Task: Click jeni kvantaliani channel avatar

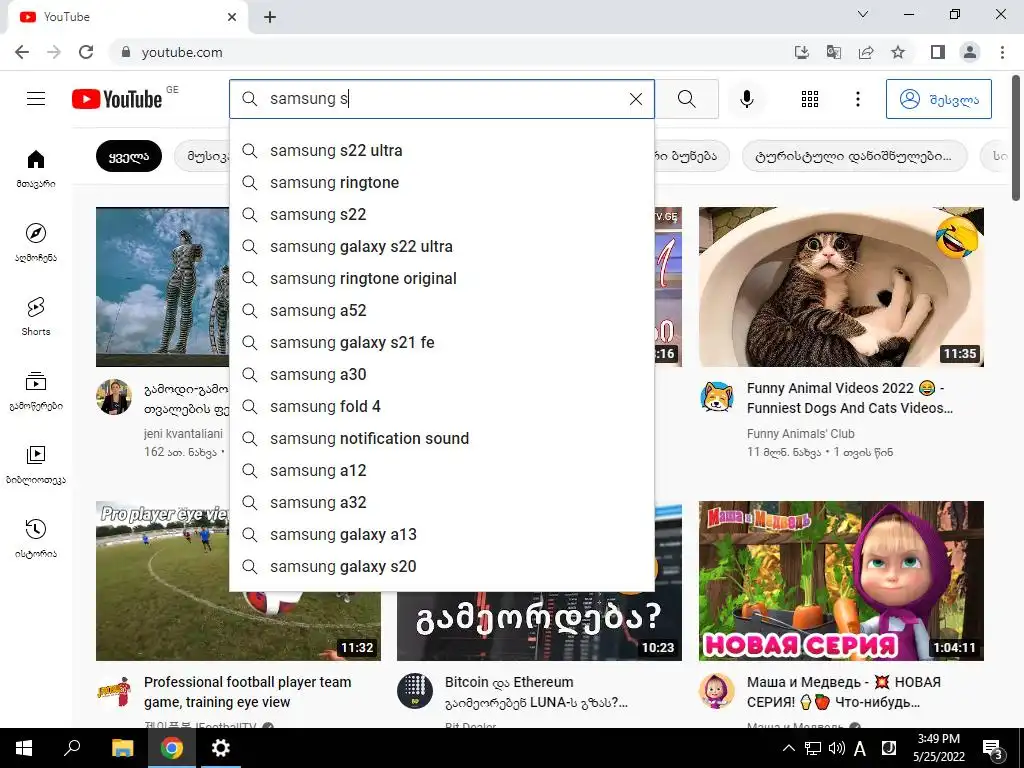Action: 114,396
